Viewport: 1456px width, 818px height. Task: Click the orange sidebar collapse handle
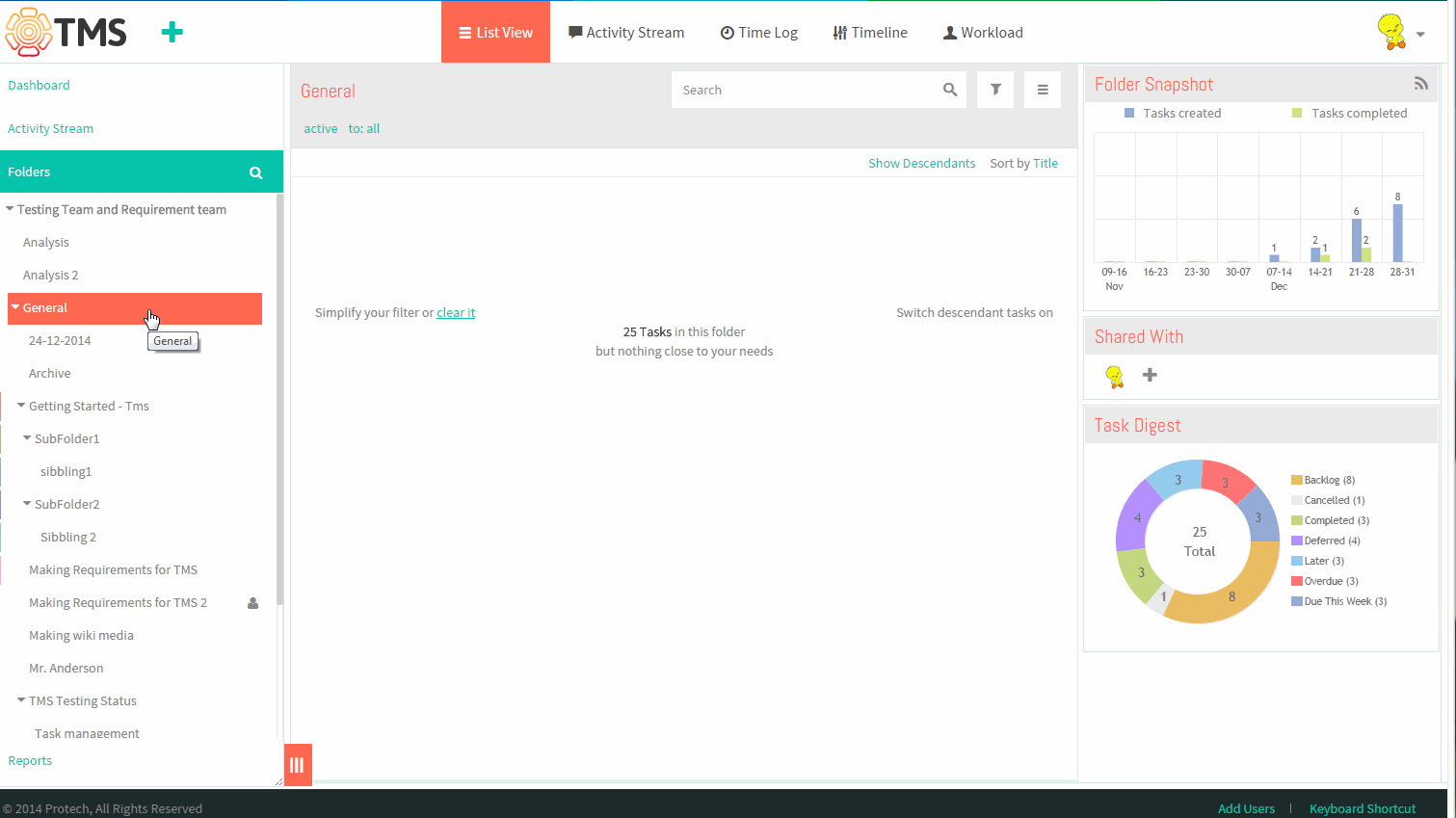[x=298, y=765]
